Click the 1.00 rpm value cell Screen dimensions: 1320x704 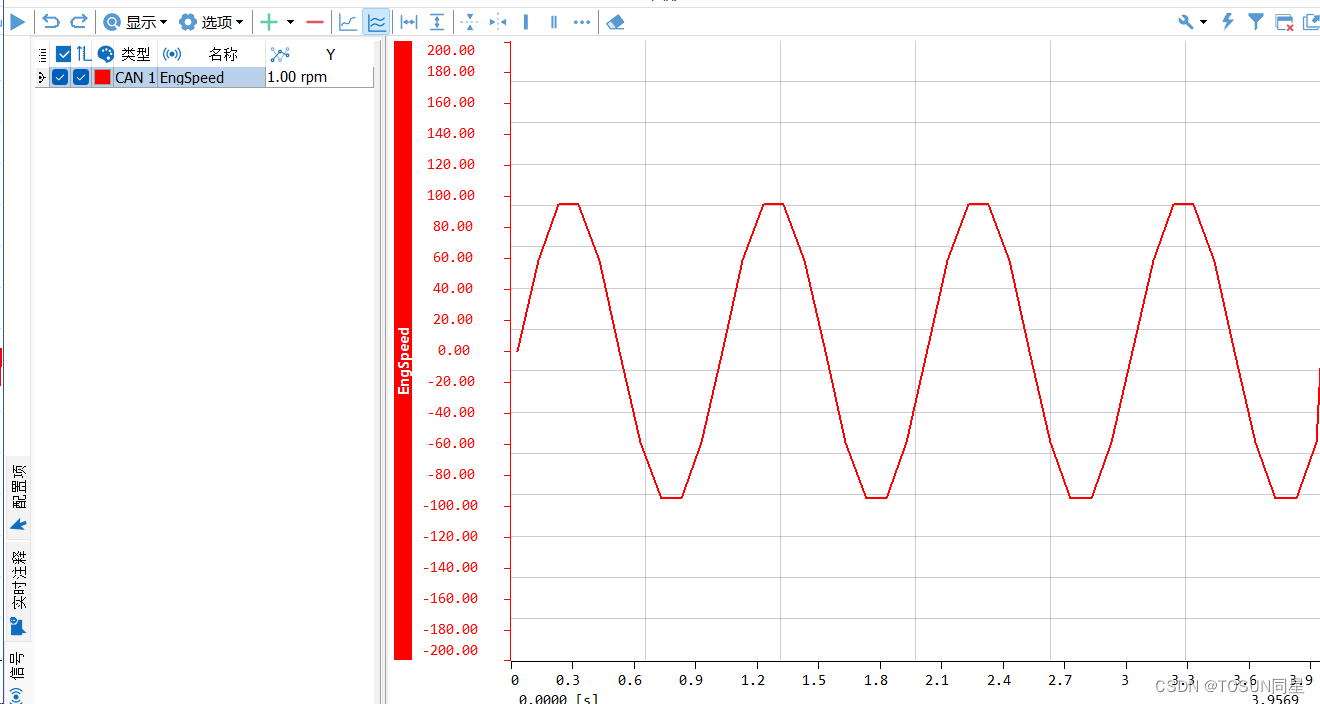click(x=320, y=77)
